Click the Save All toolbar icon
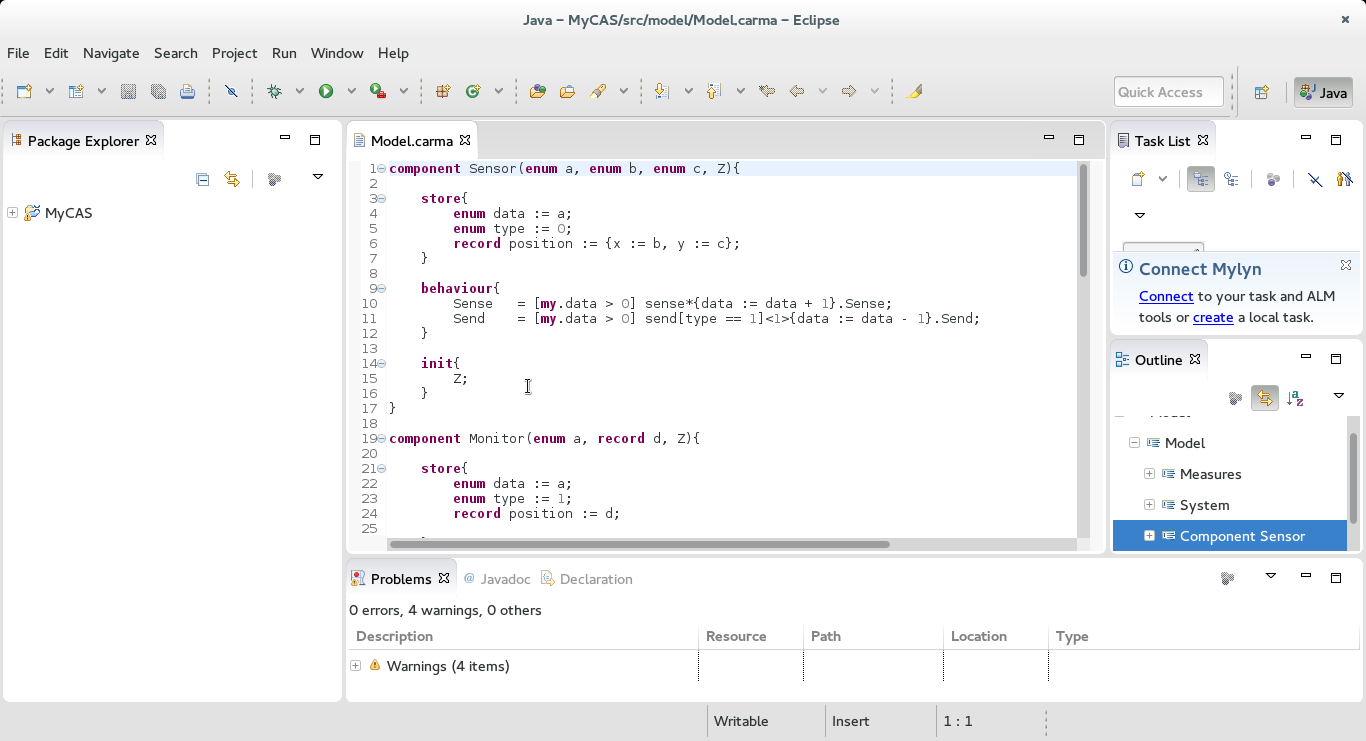 [158, 91]
